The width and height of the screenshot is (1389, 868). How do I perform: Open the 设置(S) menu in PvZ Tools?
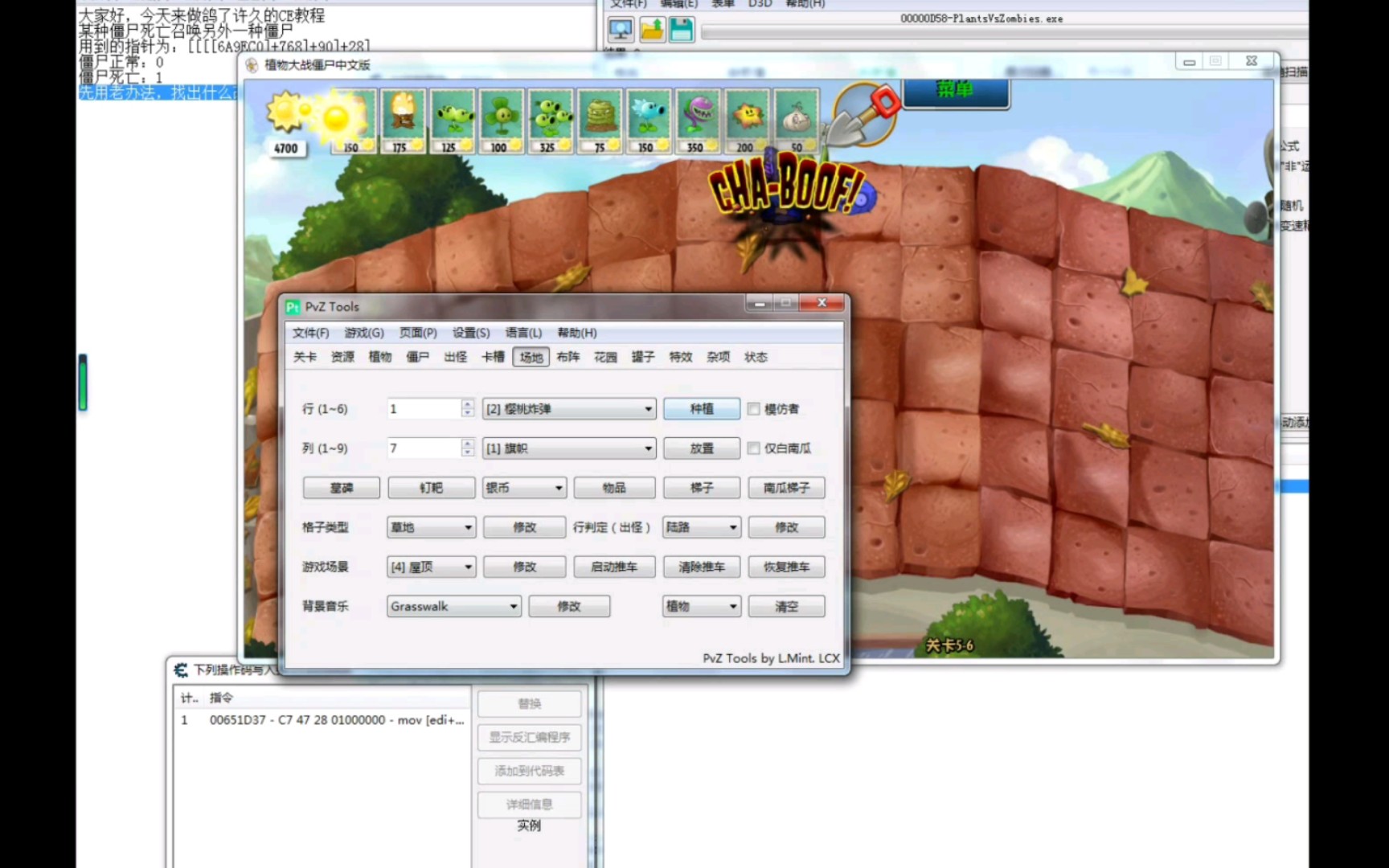[471, 333]
